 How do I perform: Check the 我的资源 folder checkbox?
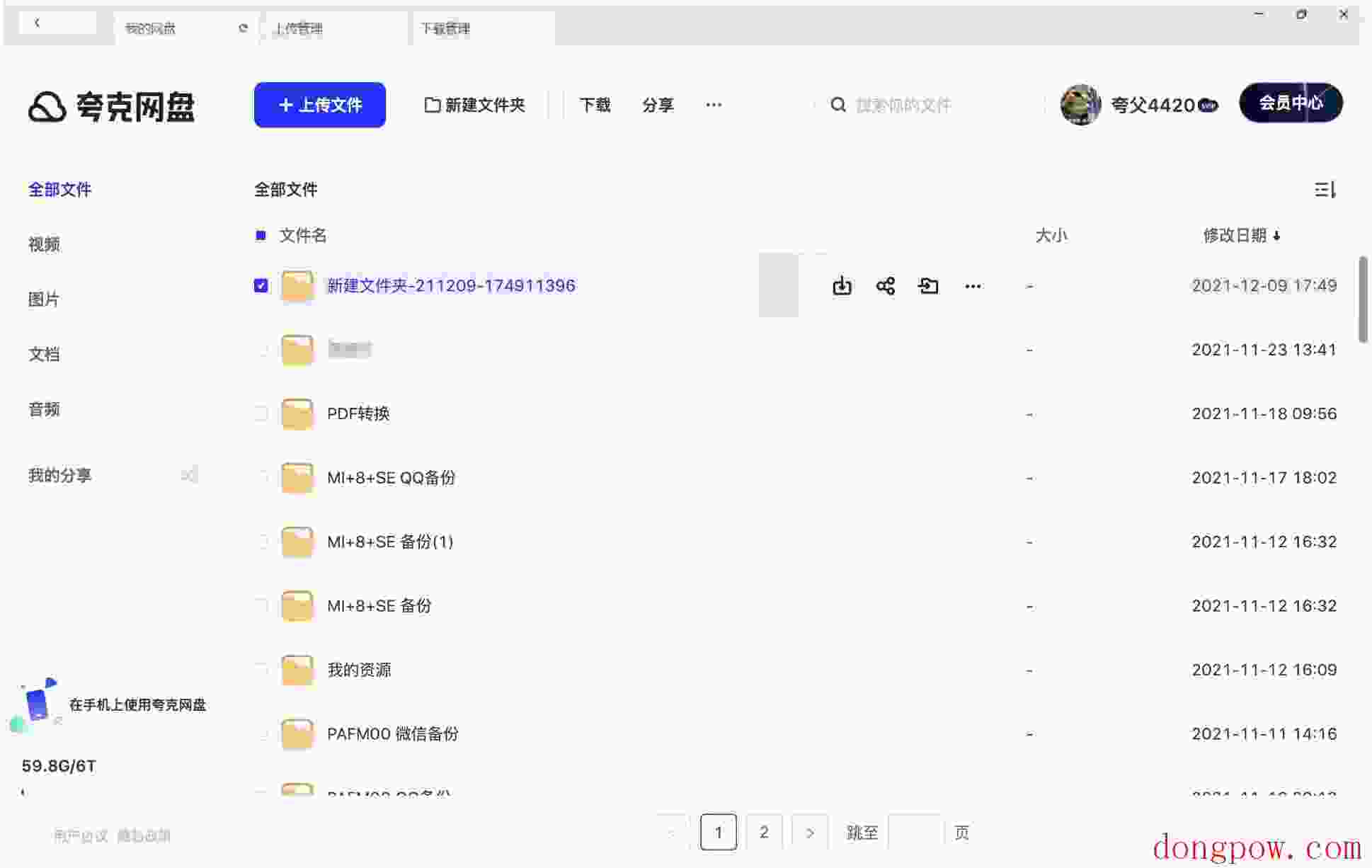[x=261, y=670]
